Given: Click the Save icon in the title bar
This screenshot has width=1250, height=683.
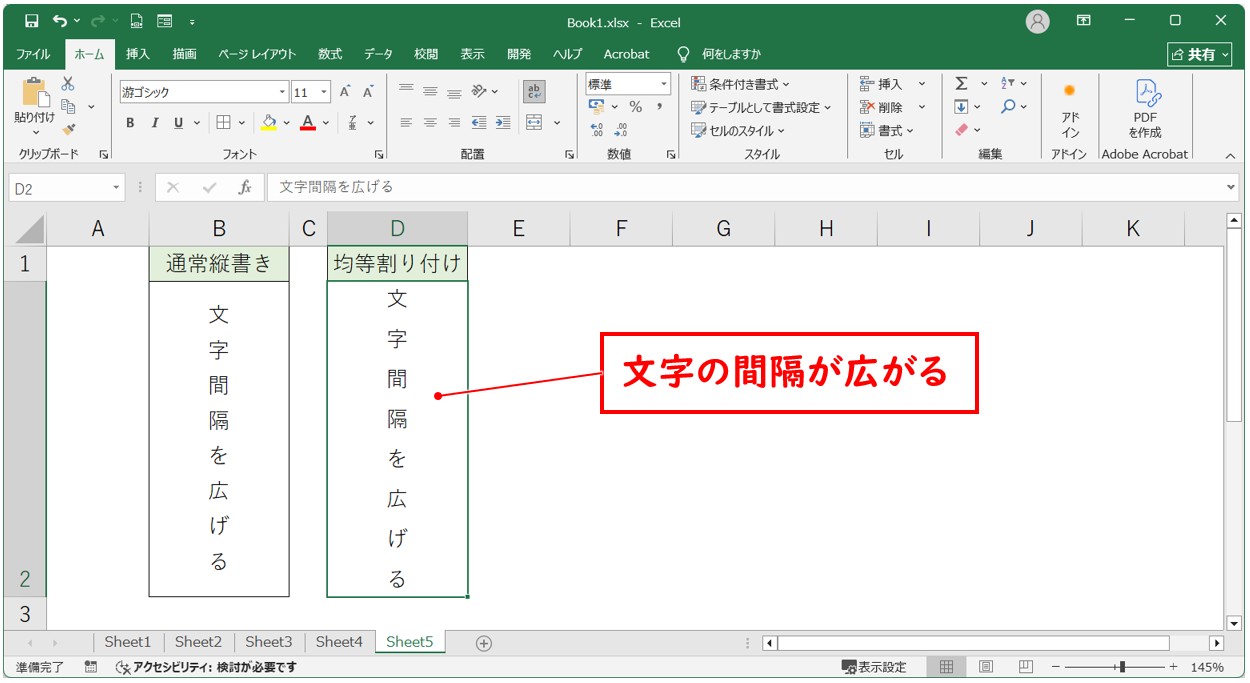Looking at the screenshot, I should tap(31, 21).
